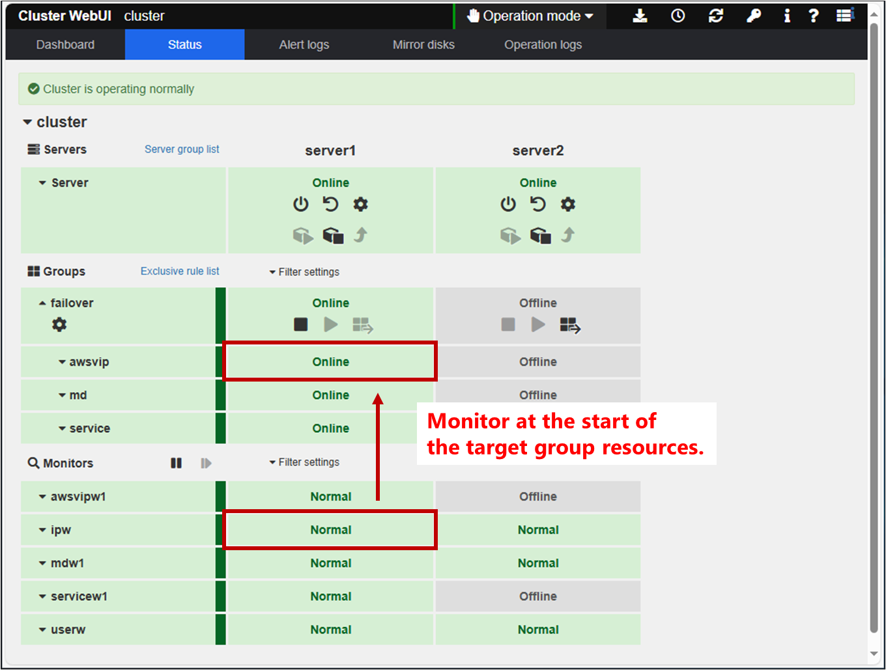Collapse the cluster tree node

[x=27, y=122]
